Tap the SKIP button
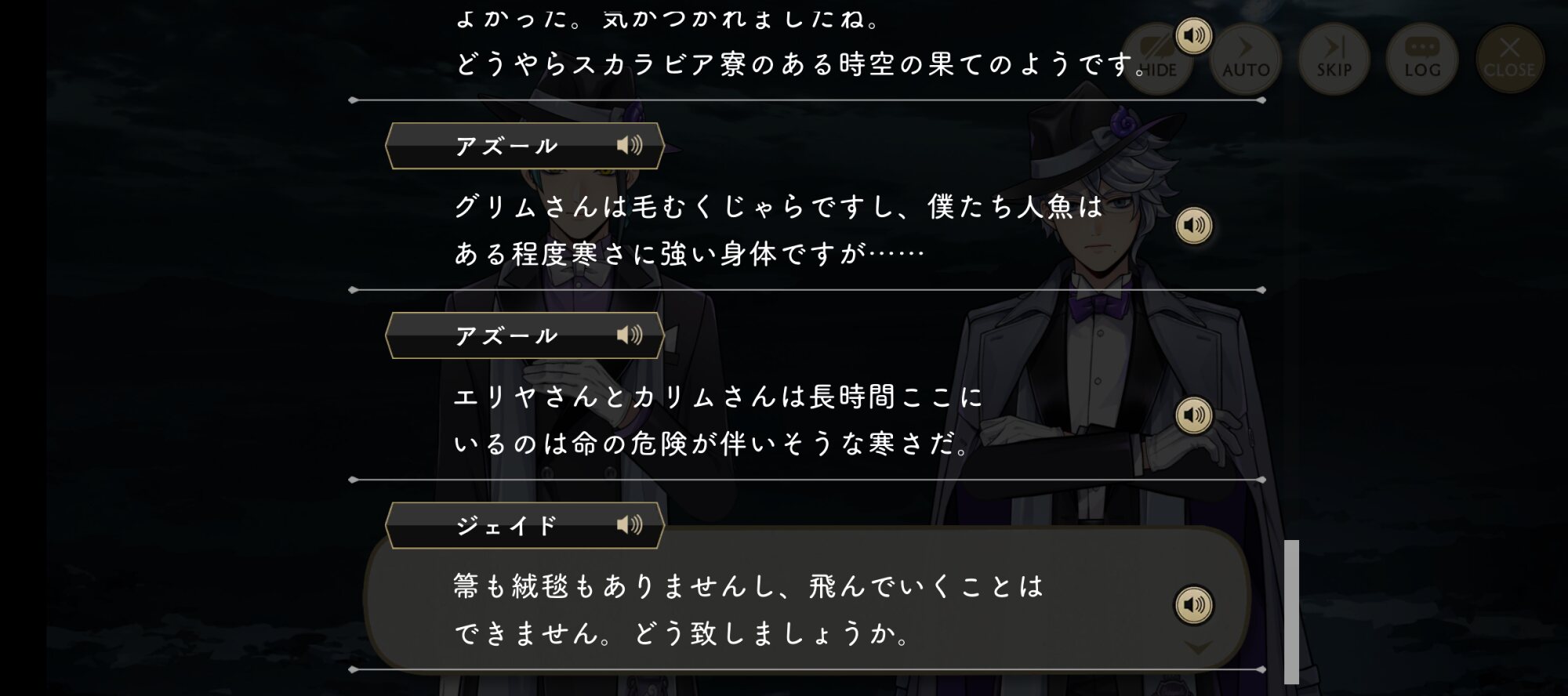 click(x=1334, y=60)
